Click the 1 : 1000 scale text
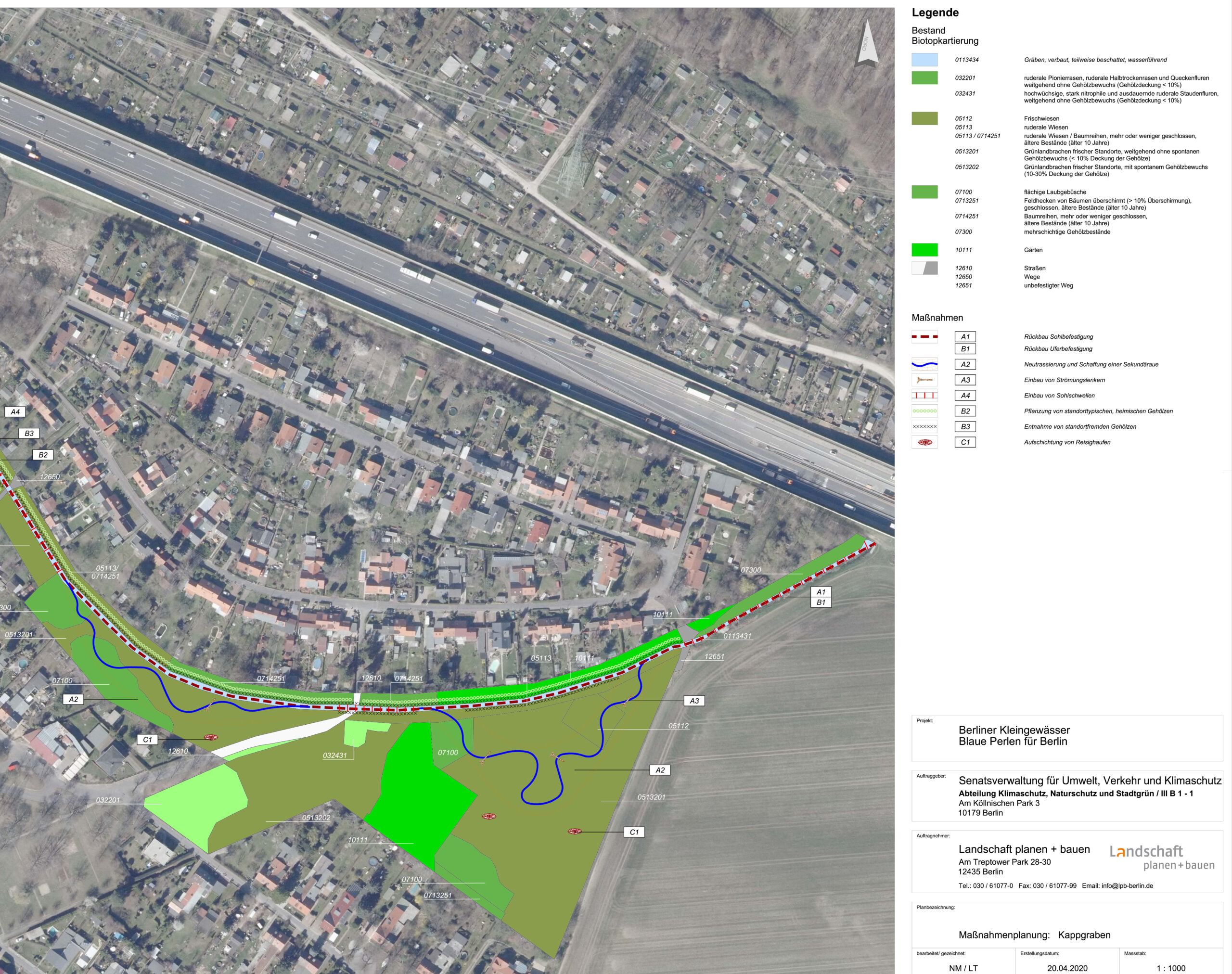The image size is (1232, 974). tap(1170, 968)
